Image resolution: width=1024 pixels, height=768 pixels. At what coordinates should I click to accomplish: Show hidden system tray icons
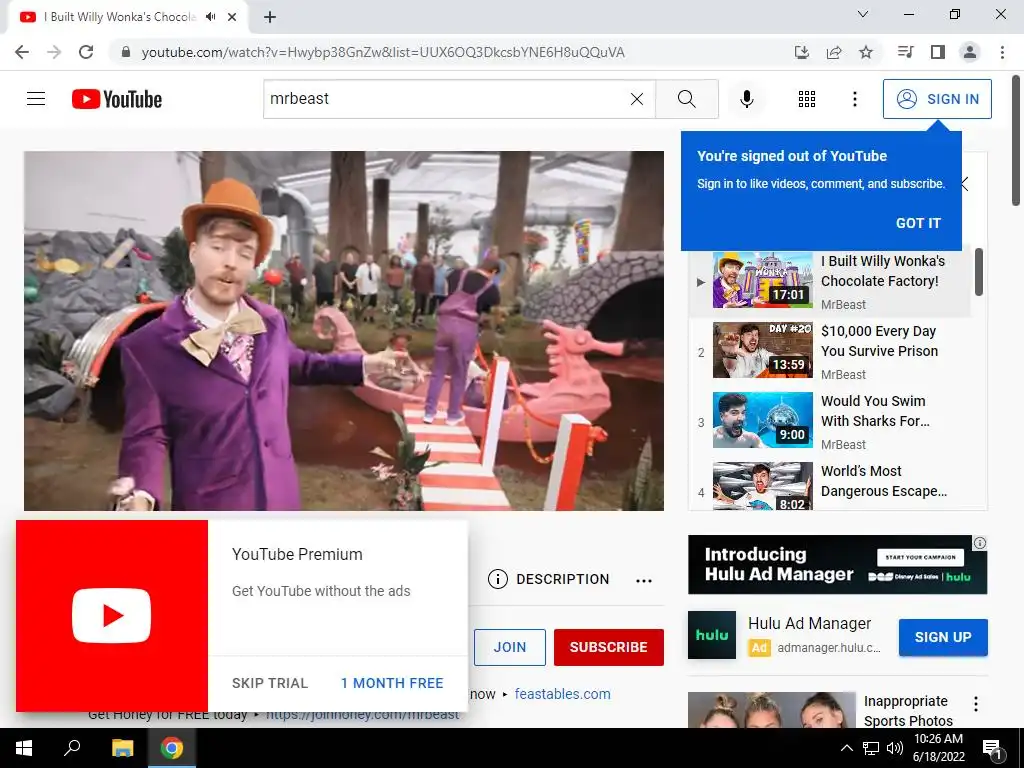pos(846,748)
